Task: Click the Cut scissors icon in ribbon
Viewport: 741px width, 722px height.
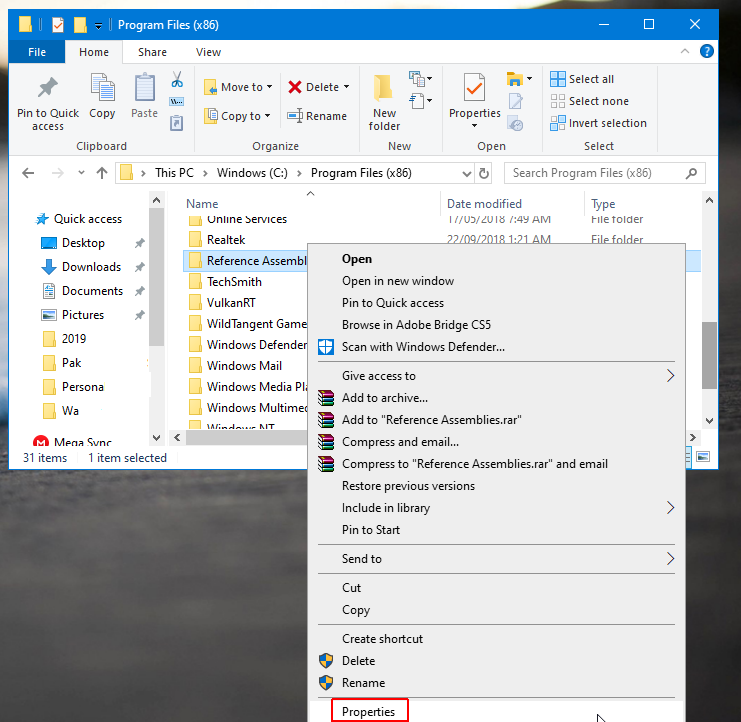Action: coord(177,79)
